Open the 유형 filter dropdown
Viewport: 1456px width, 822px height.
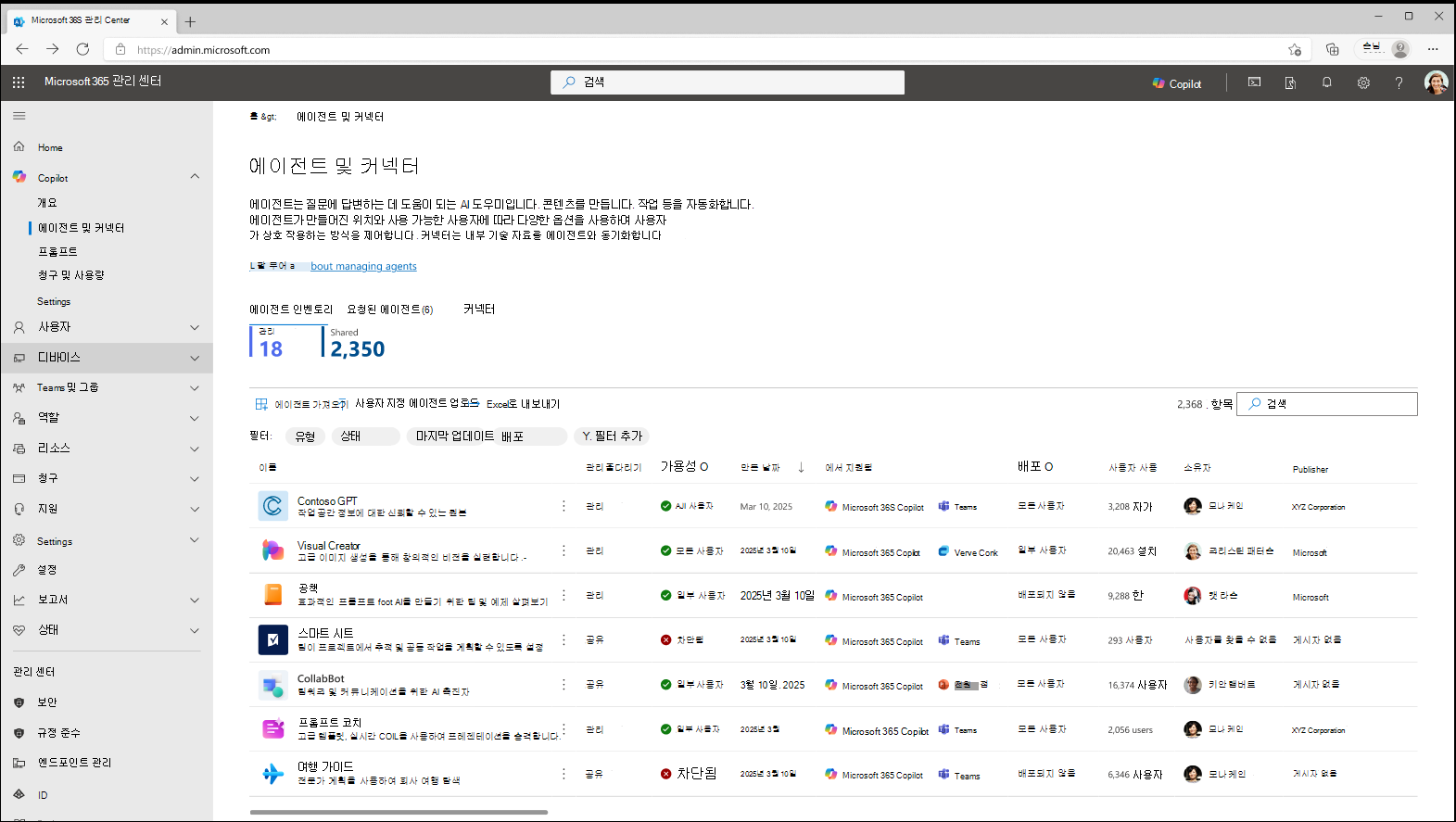(305, 436)
